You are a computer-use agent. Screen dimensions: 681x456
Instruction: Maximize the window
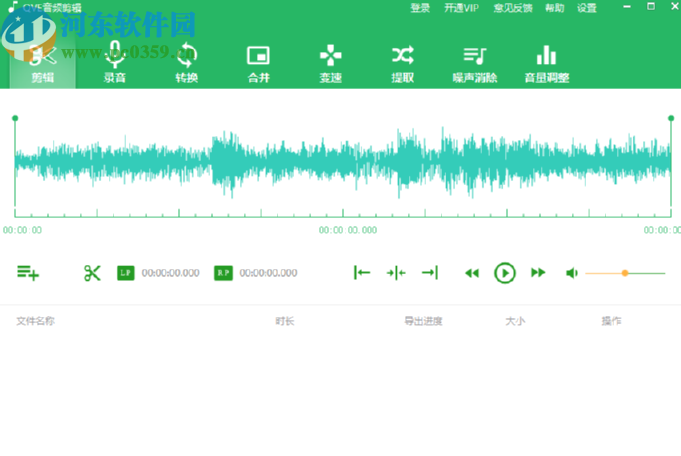pyautogui.click(x=651, y=7)
